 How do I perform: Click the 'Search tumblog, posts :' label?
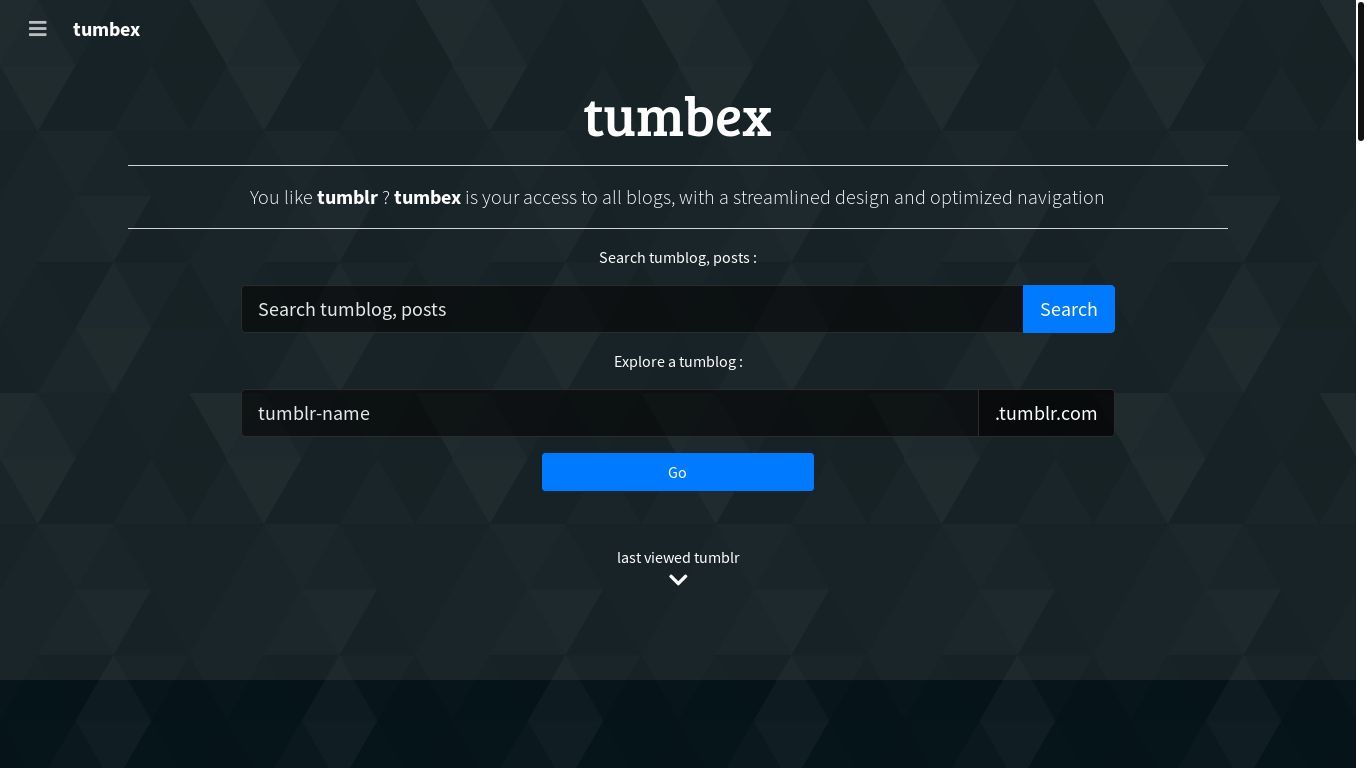pyautogui.click(x=678, y=257)
